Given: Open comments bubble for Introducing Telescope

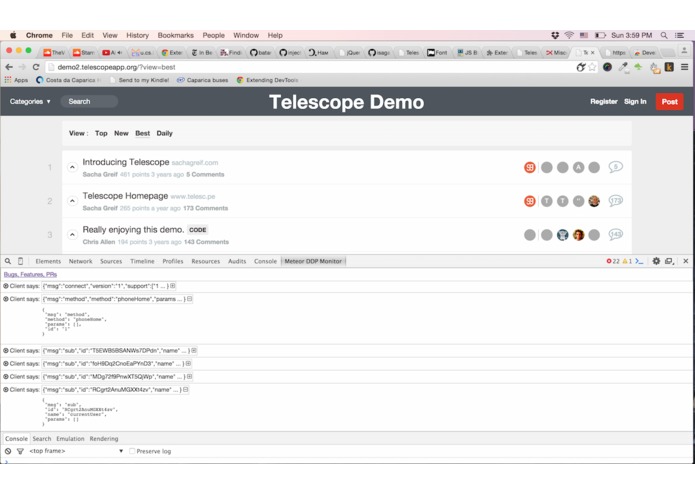Looking at the screenshot, I should (616, 167).
